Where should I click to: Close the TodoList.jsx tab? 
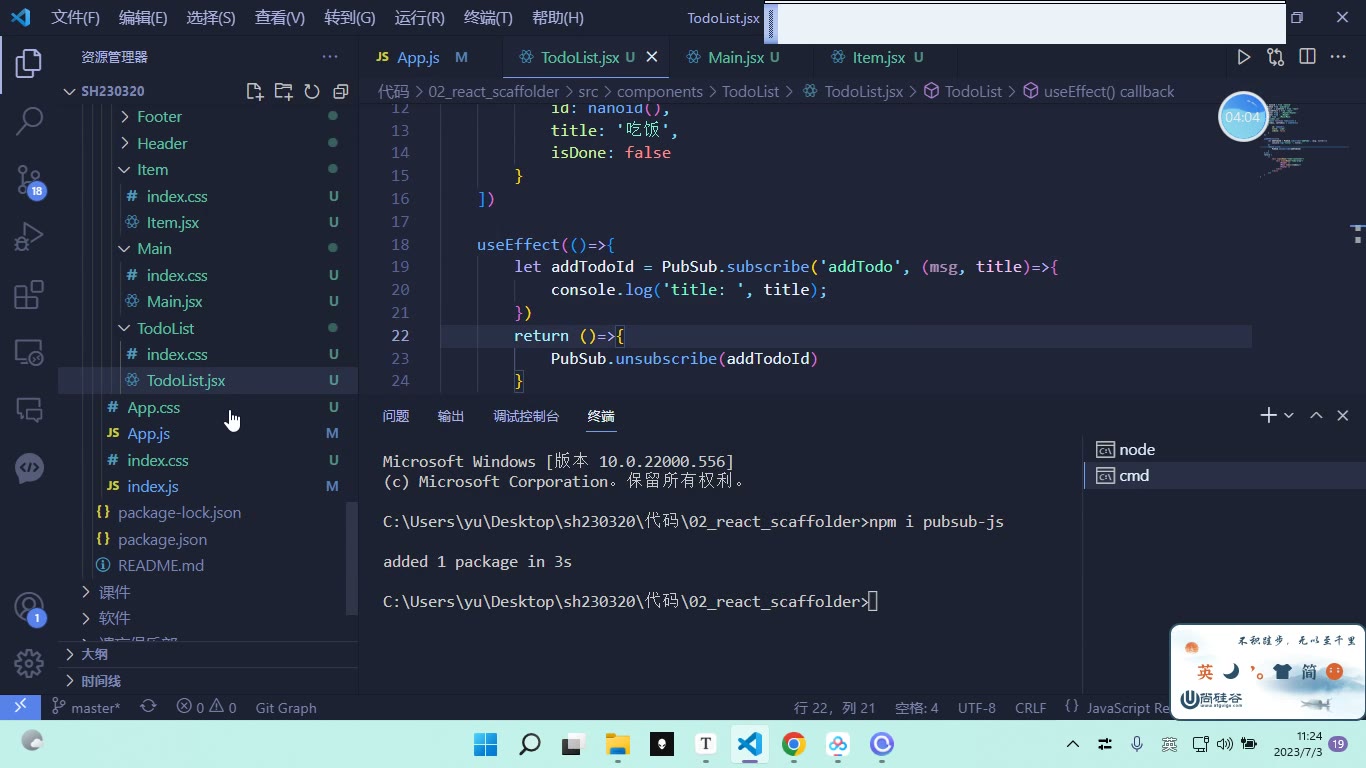tap(652, 57)
